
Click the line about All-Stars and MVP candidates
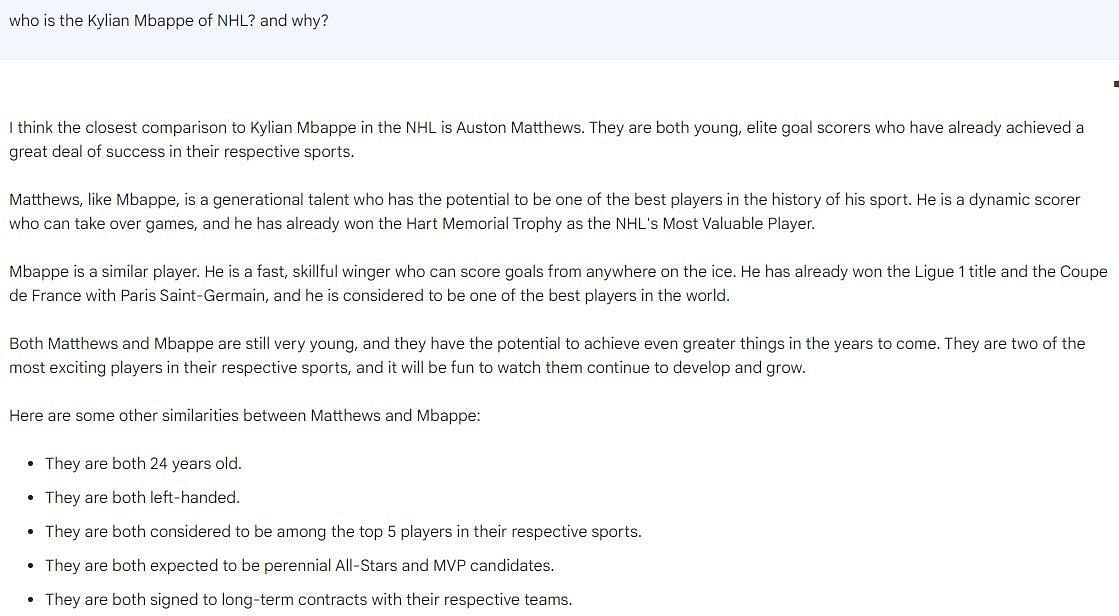300,566
